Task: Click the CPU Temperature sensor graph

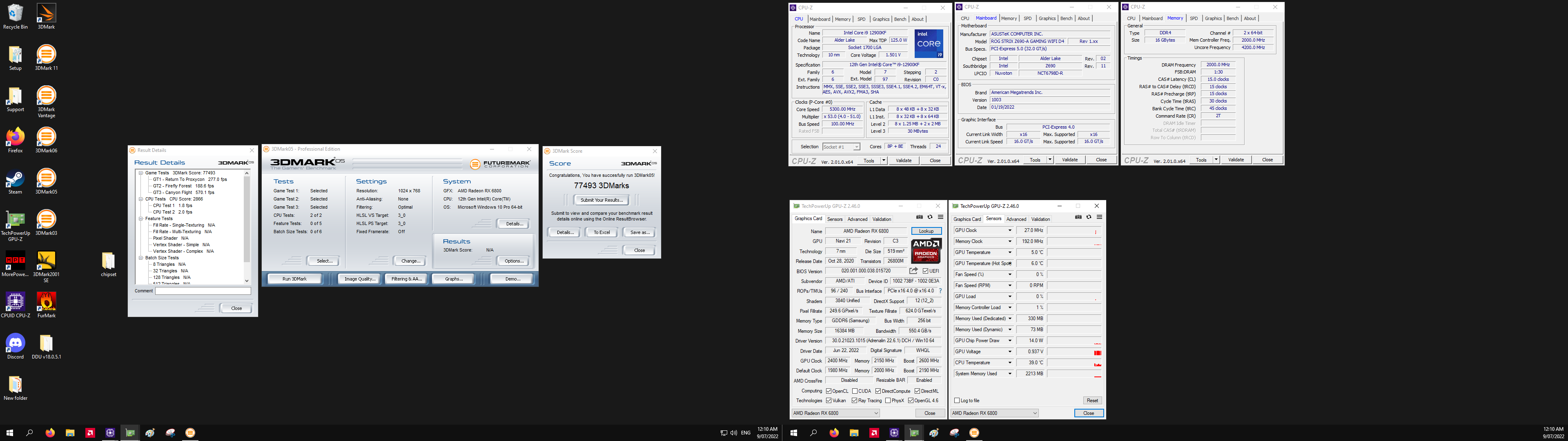Action: click(x=1074, y=363)
